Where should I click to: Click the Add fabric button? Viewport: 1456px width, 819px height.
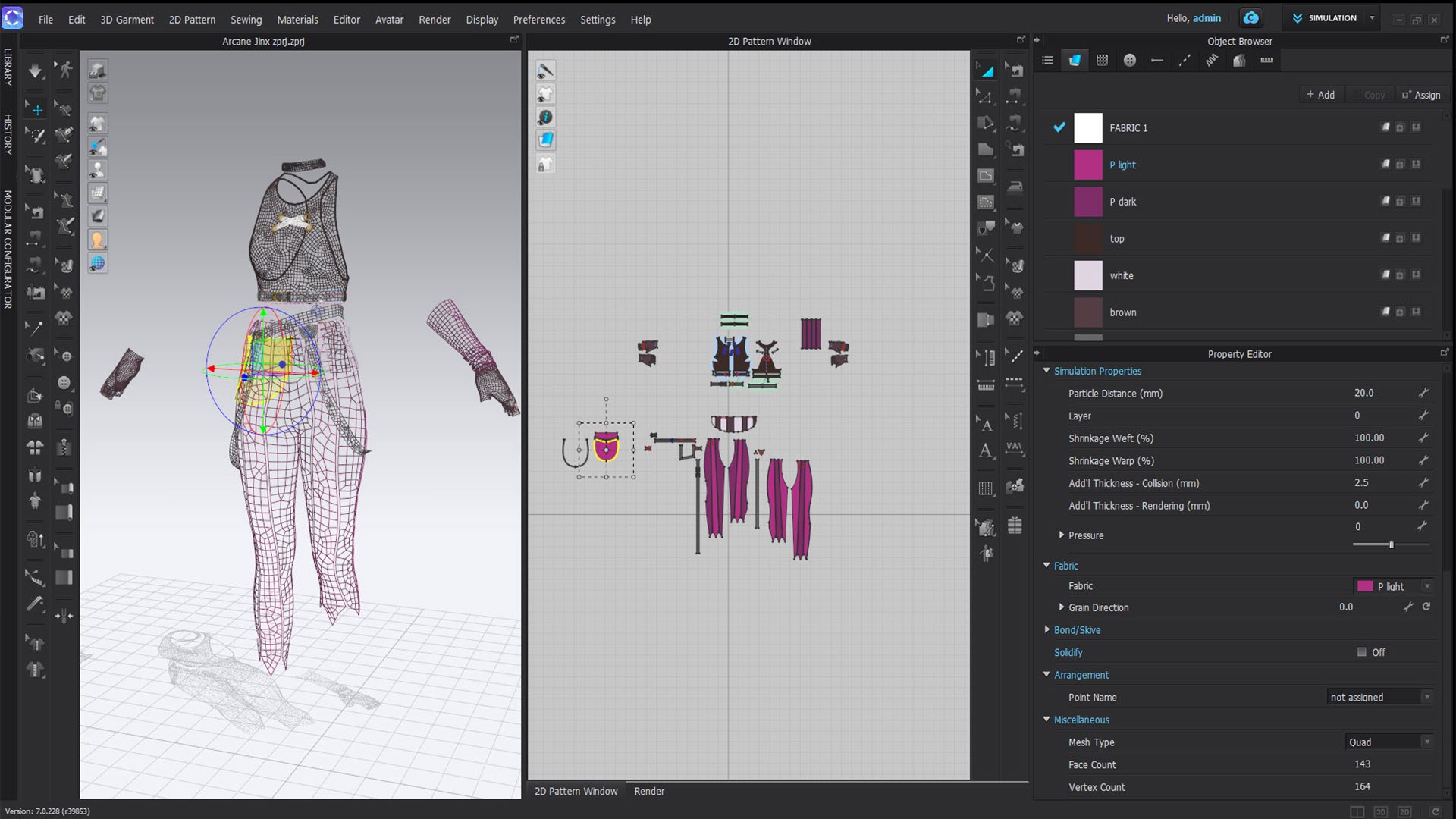coord(1320,95)
